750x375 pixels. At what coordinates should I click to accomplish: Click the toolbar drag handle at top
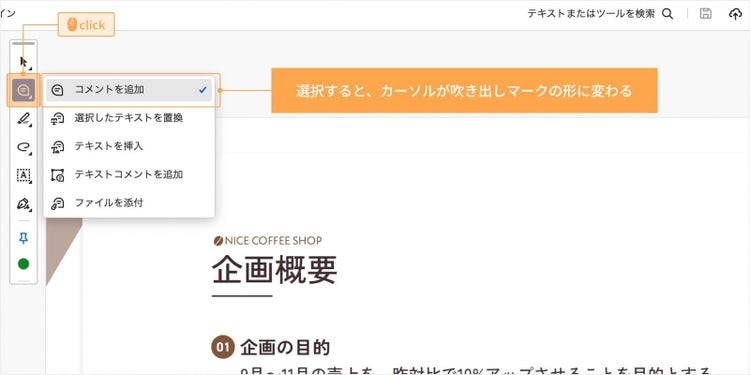[x=23, y=44]
